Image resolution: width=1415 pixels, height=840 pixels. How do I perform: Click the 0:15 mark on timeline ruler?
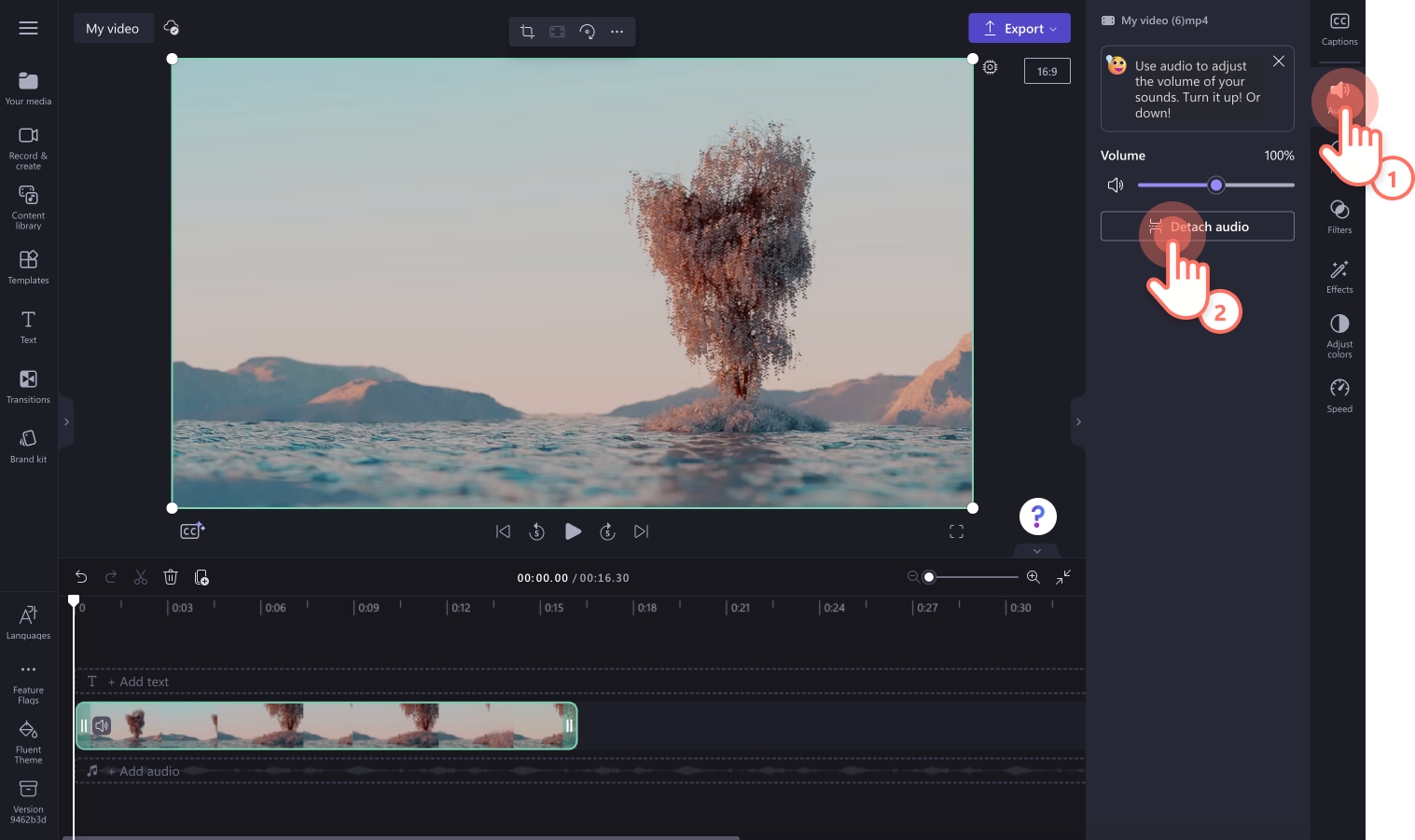coord(554,608)
